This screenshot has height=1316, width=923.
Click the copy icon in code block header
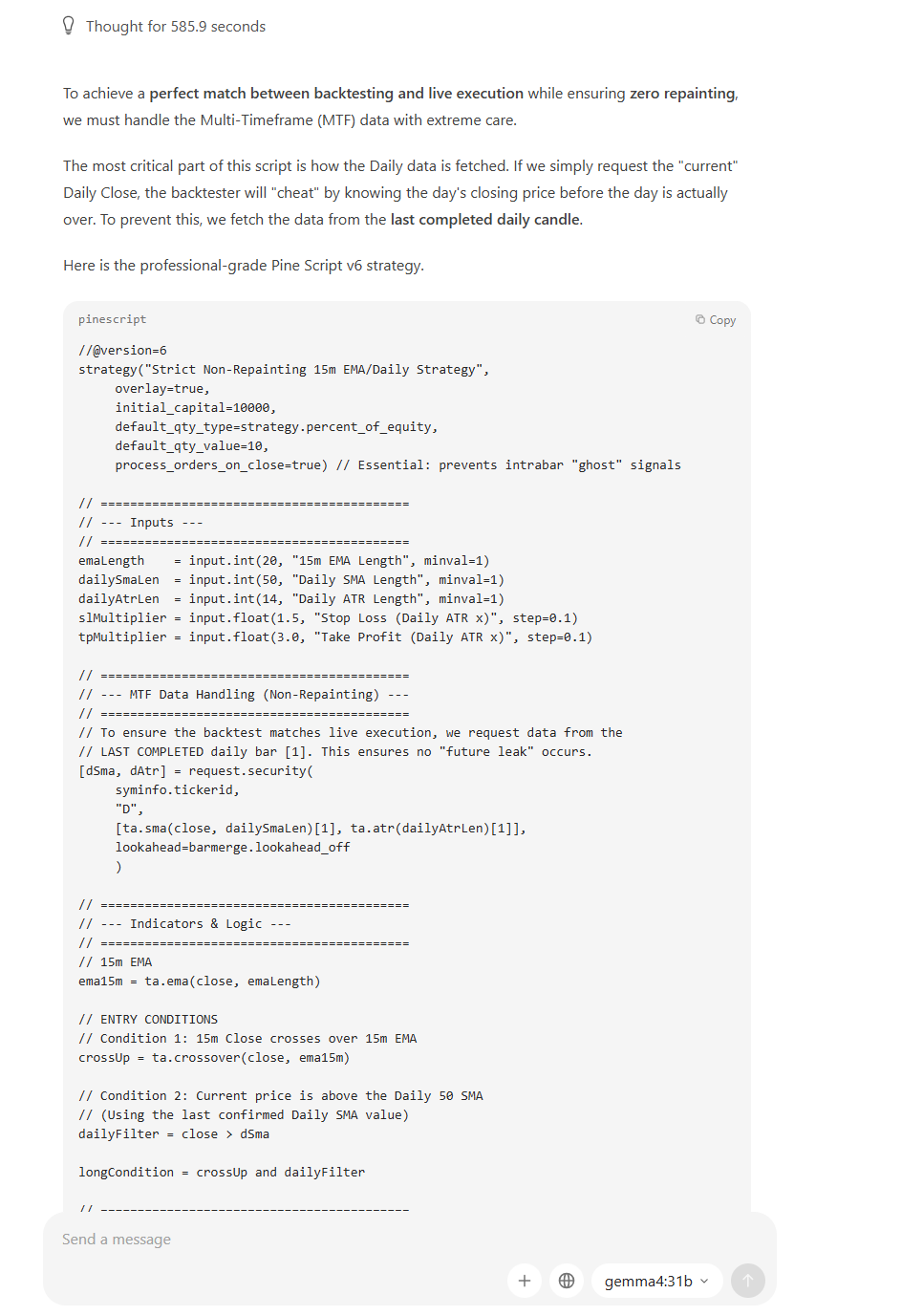pos(700,319)
